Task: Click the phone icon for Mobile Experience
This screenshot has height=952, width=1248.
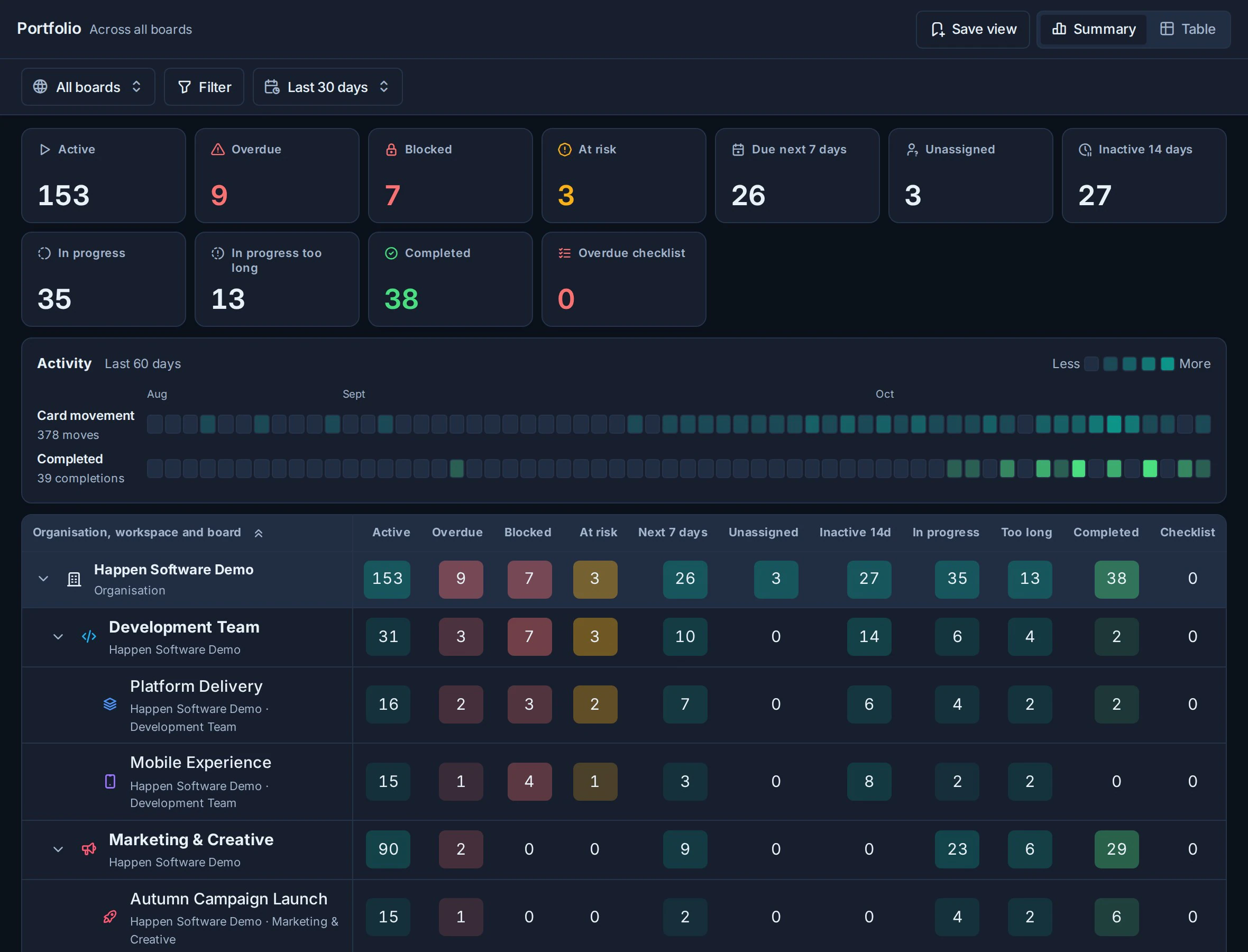Action: [x=110, y=782]
